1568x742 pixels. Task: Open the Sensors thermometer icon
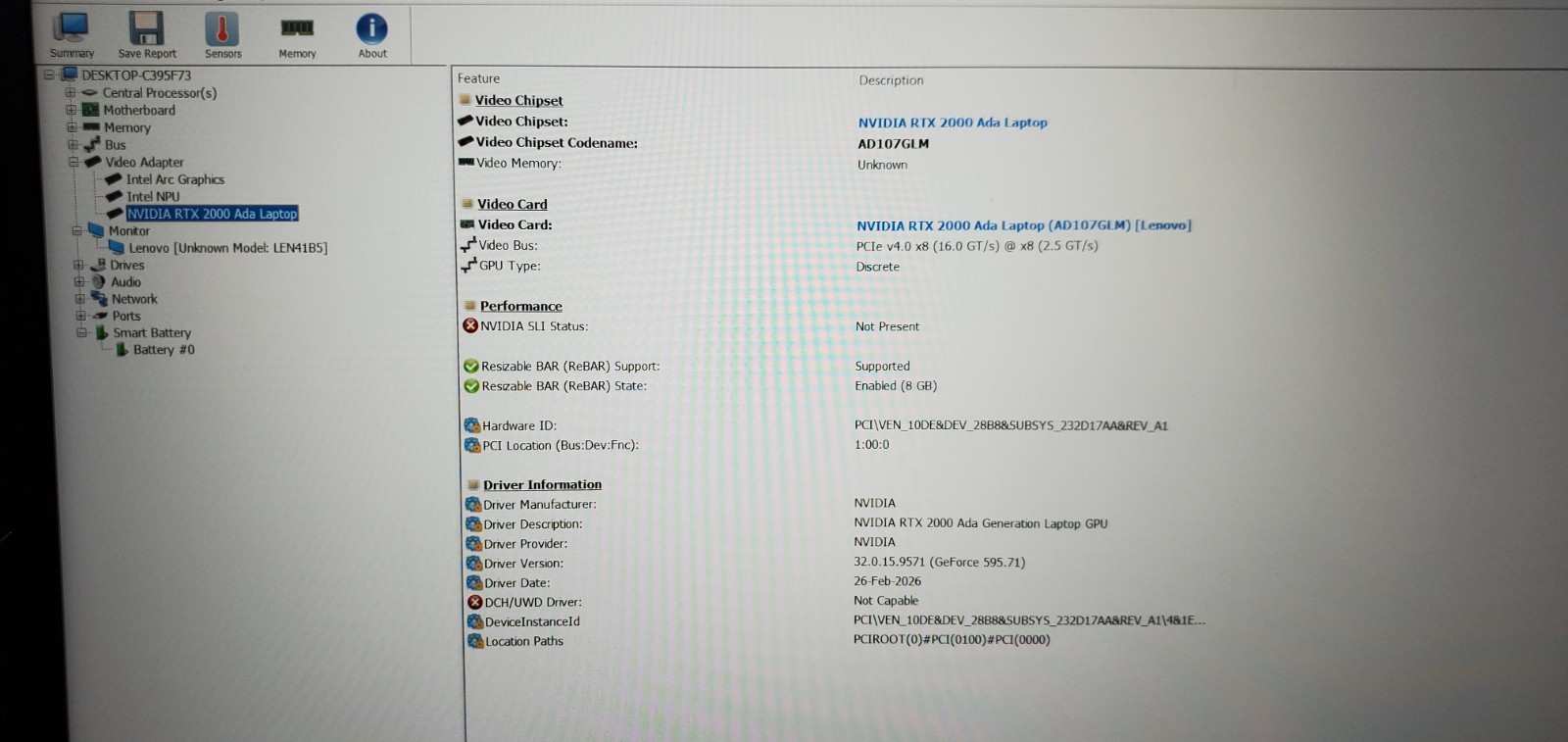[x=222, y=28]
